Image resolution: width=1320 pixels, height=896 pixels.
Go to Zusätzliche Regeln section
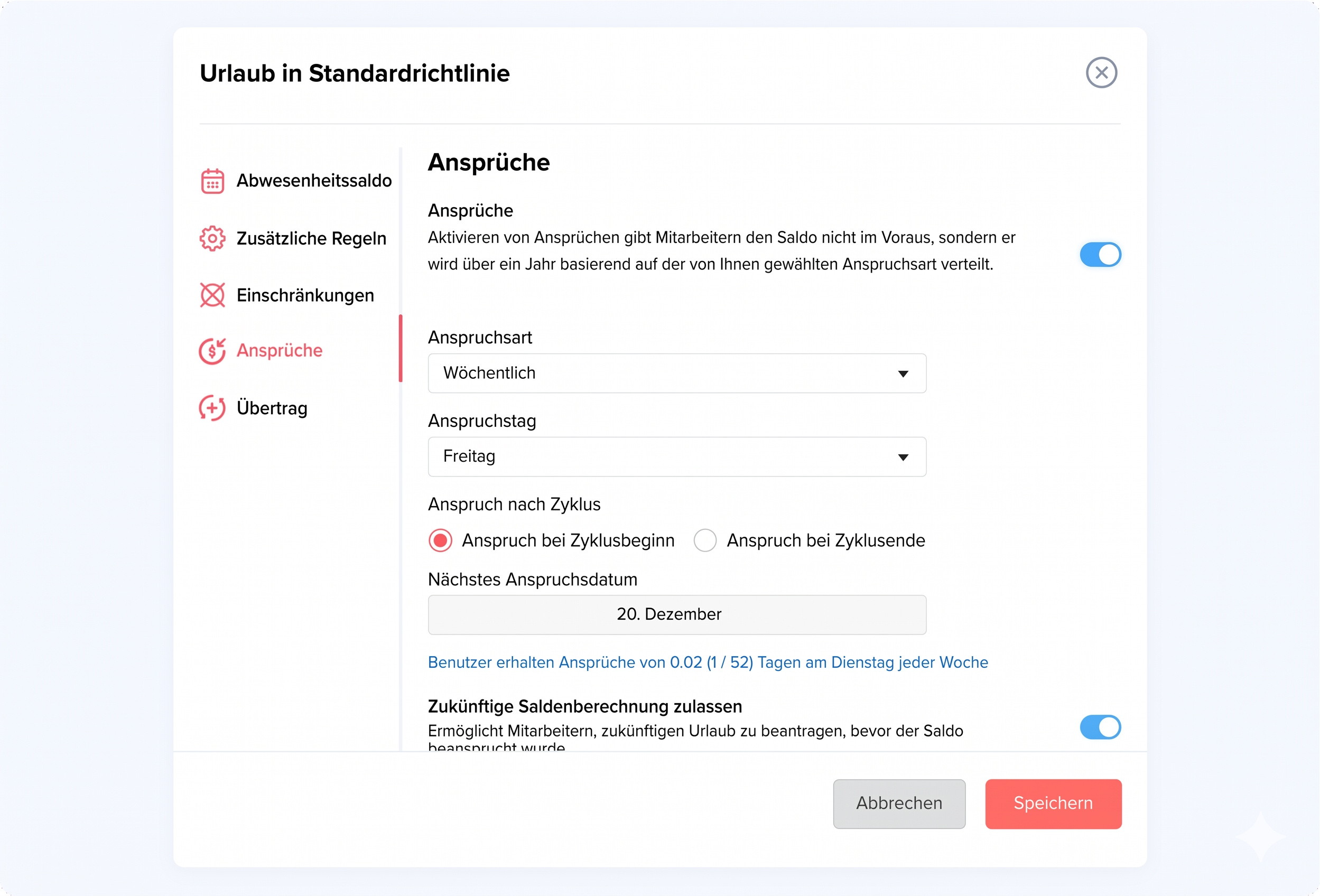[x=311, y=238]
